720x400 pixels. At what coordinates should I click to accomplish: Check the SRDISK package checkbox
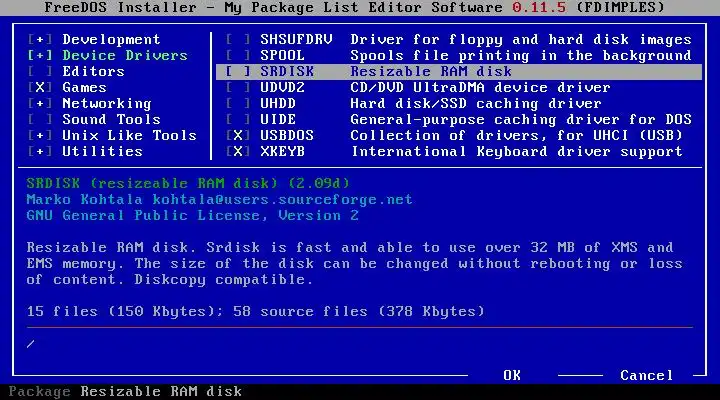tap(238, 72)
